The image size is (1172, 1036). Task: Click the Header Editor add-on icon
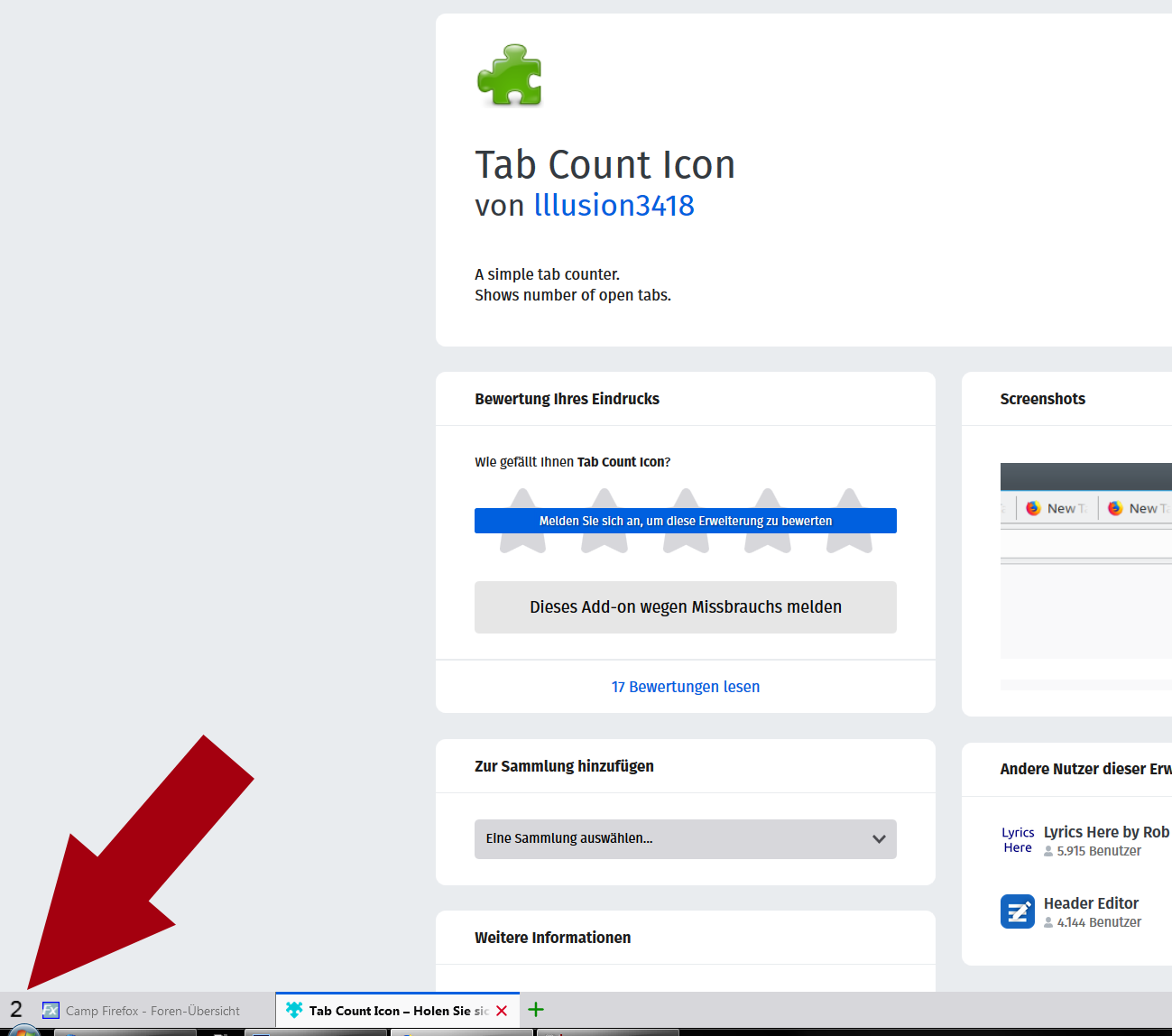coord(1018,911)
